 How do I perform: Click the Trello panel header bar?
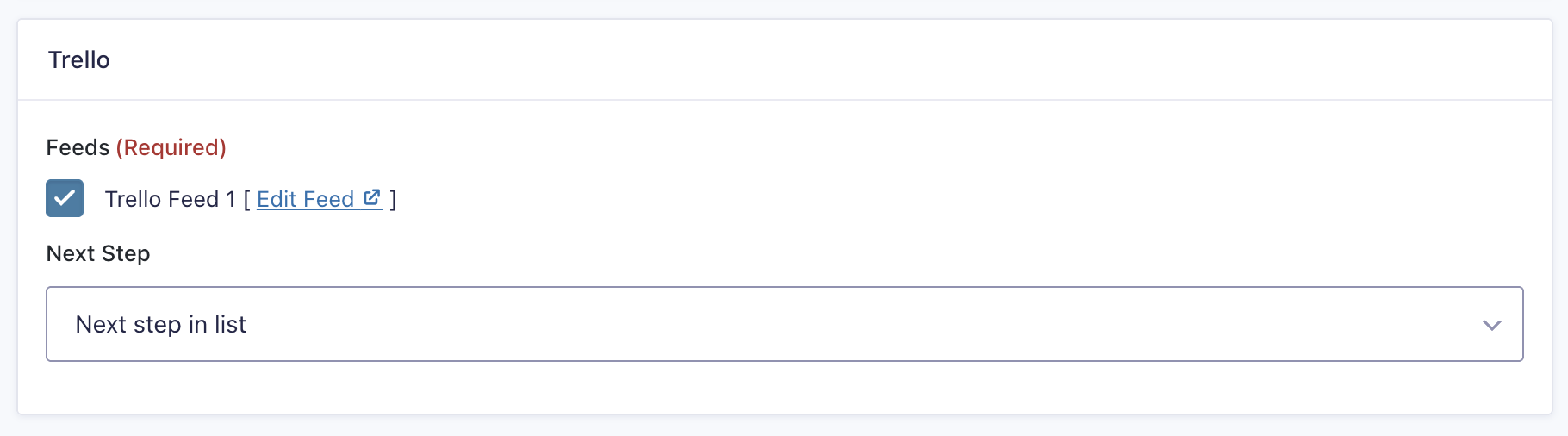[784, 60]
